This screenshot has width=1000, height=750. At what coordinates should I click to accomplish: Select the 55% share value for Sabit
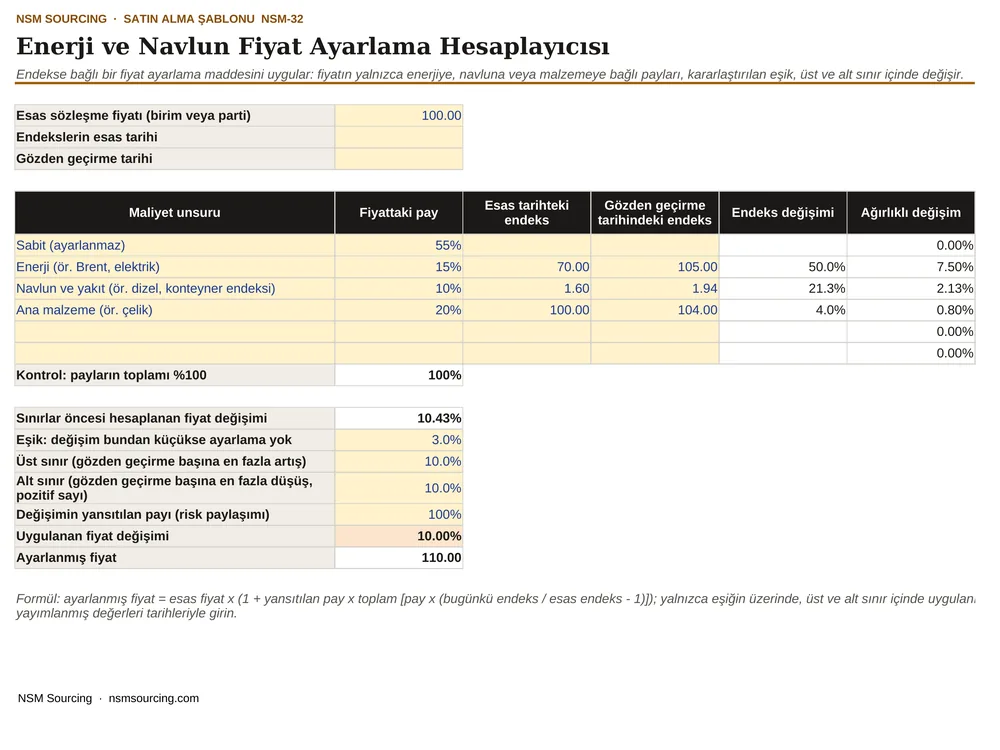(x=399, y=246)
